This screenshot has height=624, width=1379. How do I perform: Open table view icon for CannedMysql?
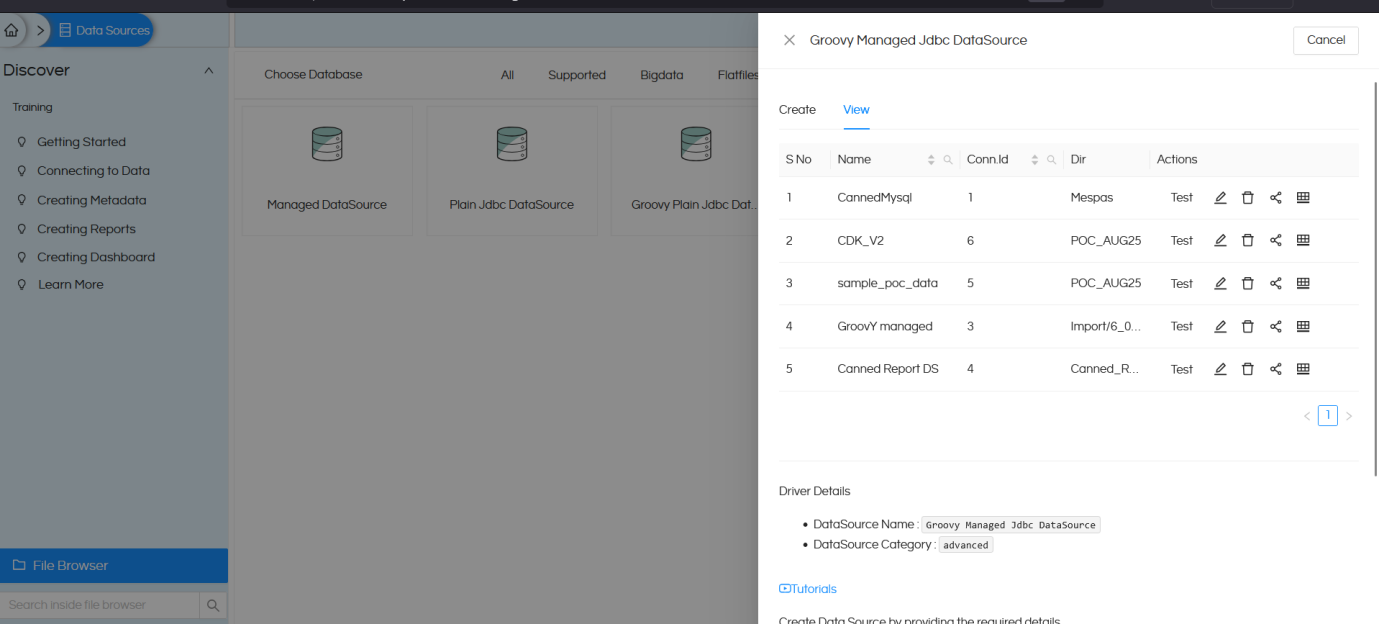(1303, 198)
